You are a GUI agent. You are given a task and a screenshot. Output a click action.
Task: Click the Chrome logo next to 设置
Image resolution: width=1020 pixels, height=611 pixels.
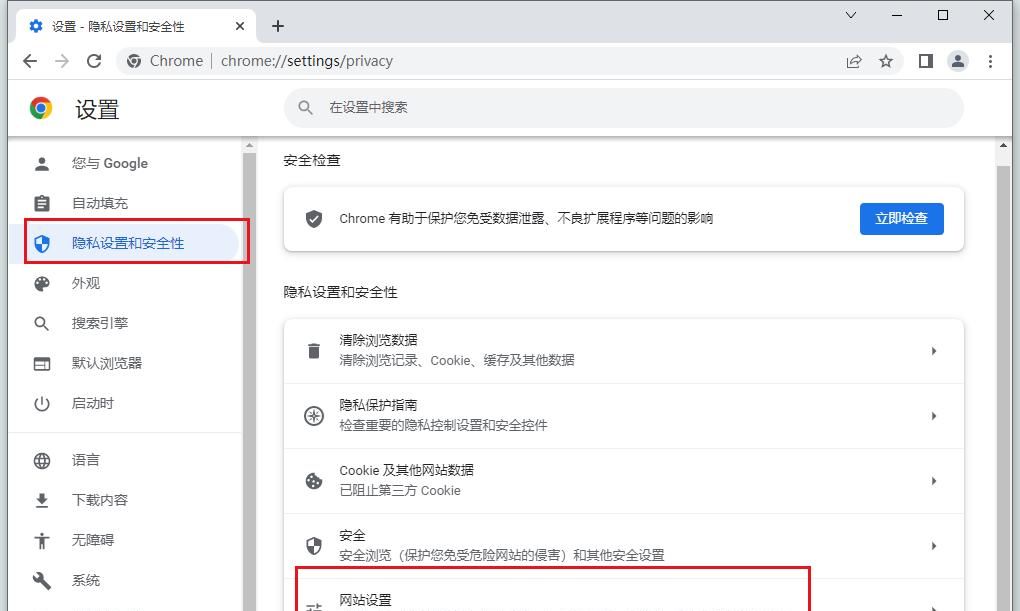point(41,108)
